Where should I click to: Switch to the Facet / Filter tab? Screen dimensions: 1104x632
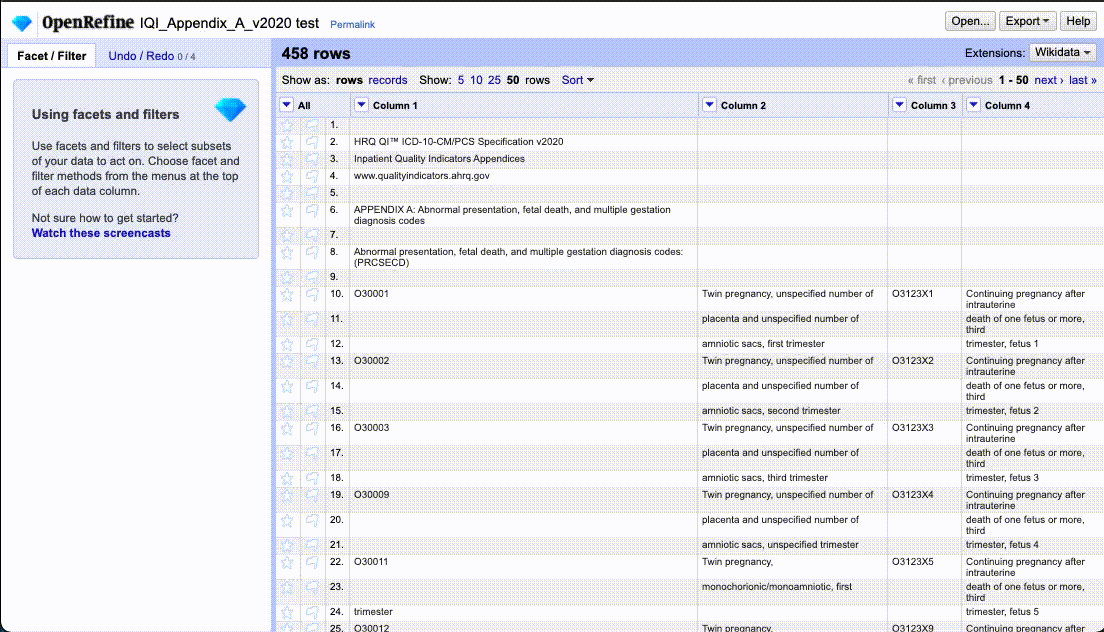pos(51,56)
